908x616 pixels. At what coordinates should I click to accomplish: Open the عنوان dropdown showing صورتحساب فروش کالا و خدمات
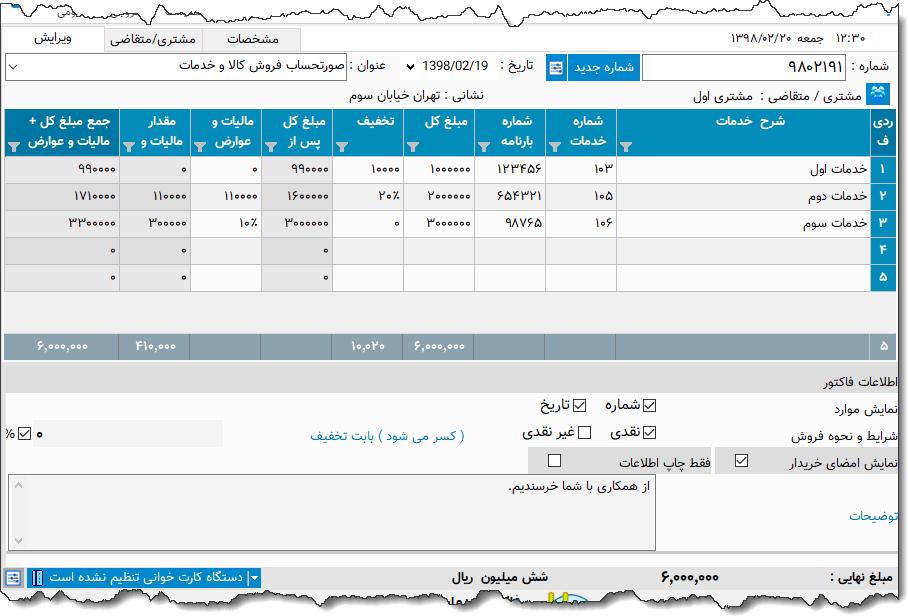tap(13, 66)
